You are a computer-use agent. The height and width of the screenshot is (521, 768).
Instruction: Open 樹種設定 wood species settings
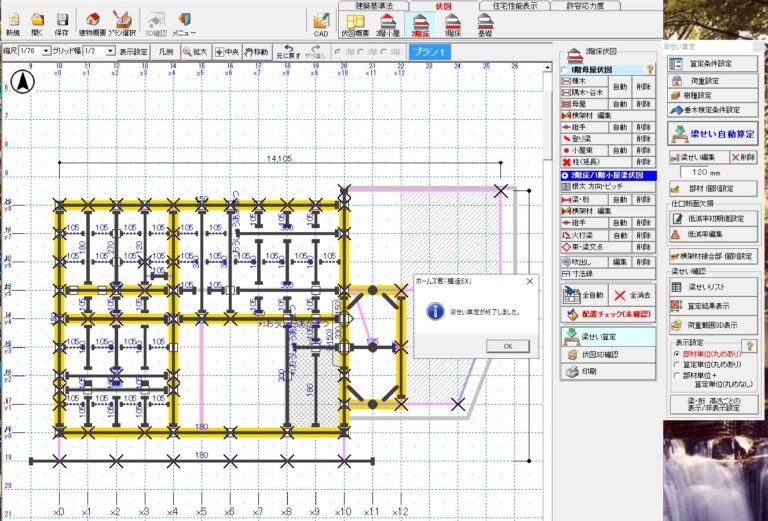(x=713, y=95)
